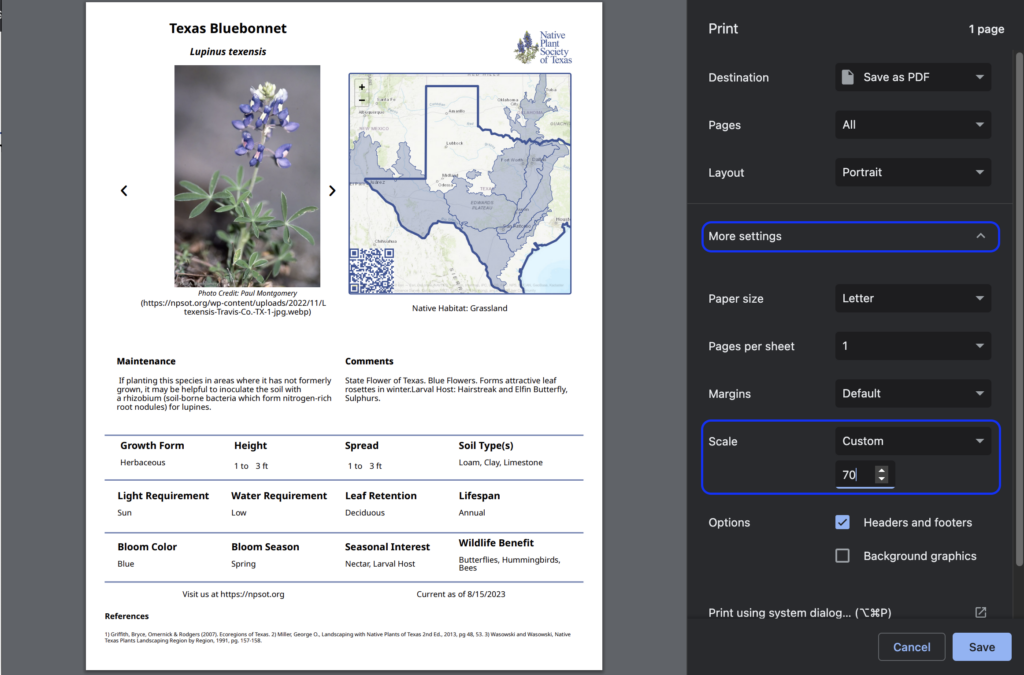The height and width of the screenshot is (675, 1024).
Task: Click the map zoom in plus icon
Action: pos(361,87)
